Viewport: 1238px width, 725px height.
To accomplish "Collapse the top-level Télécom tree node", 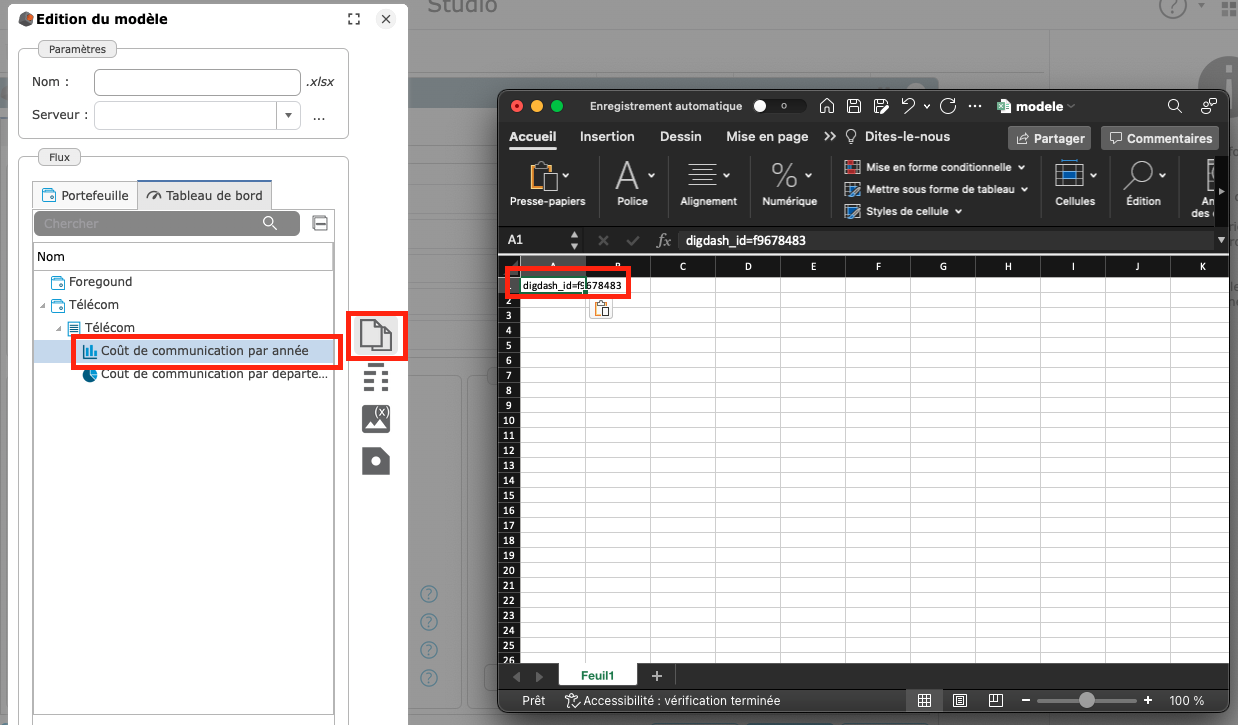I will 42,305.
